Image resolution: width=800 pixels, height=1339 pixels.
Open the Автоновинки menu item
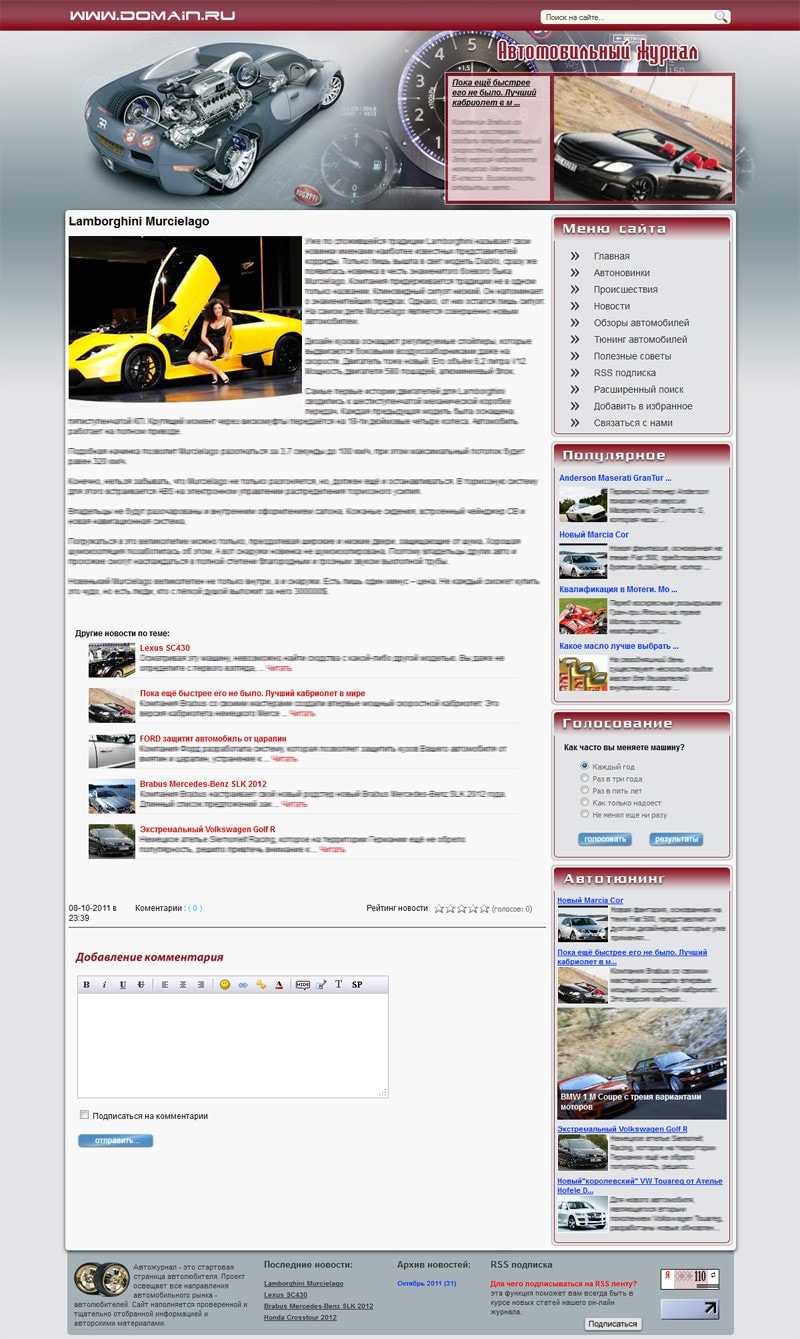[621, 272]
